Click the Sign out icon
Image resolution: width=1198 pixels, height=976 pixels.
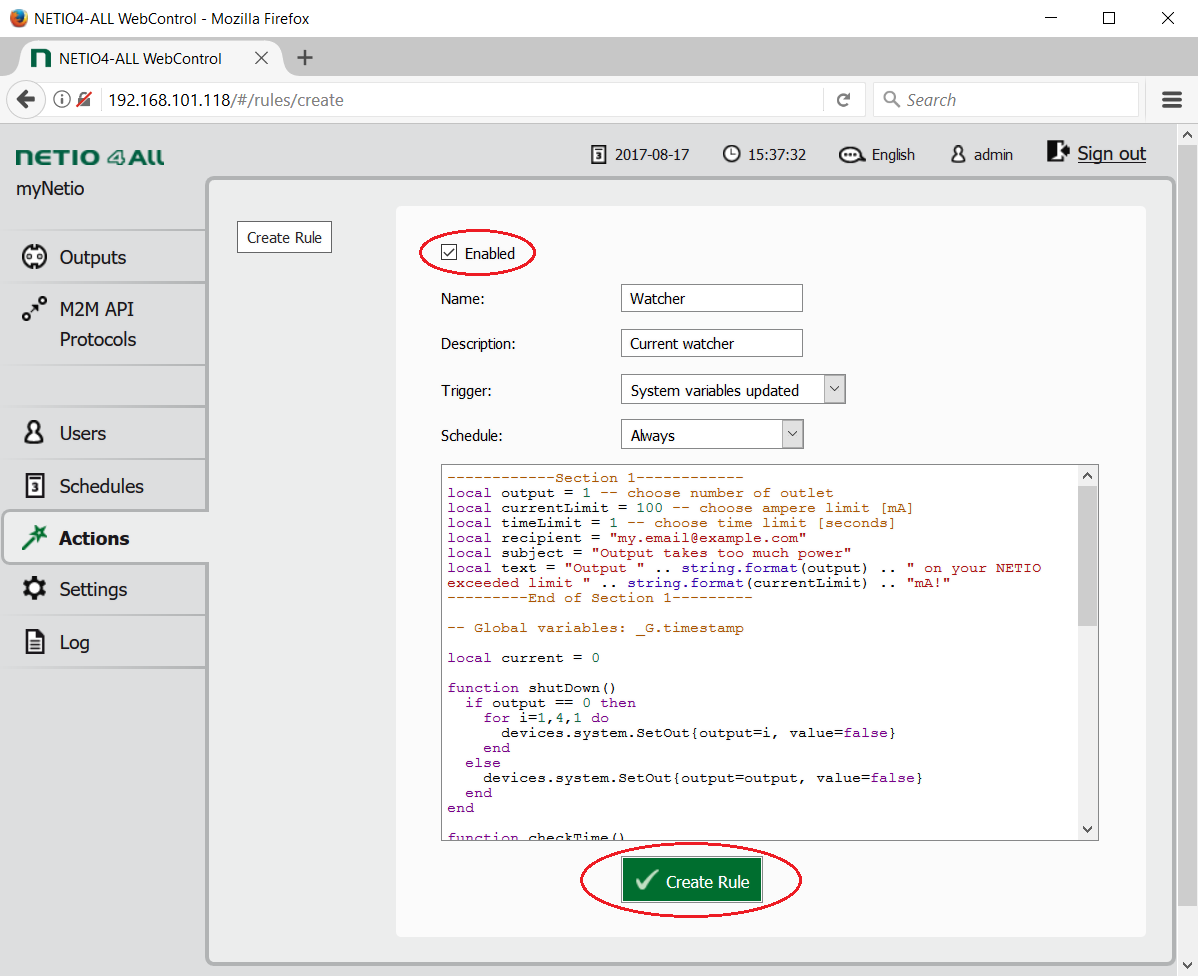click(1058, 152)
